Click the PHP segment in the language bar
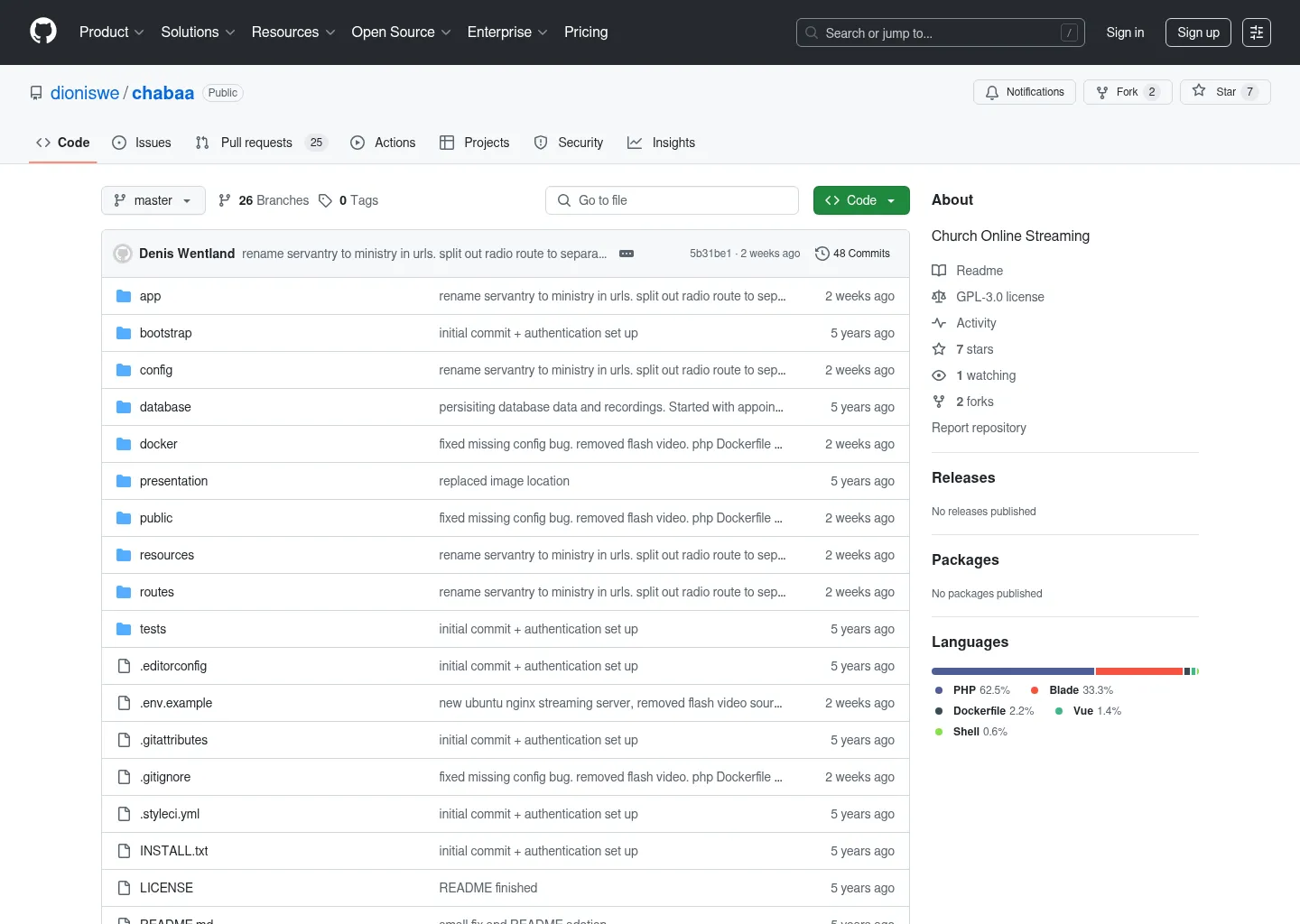 1012,671
